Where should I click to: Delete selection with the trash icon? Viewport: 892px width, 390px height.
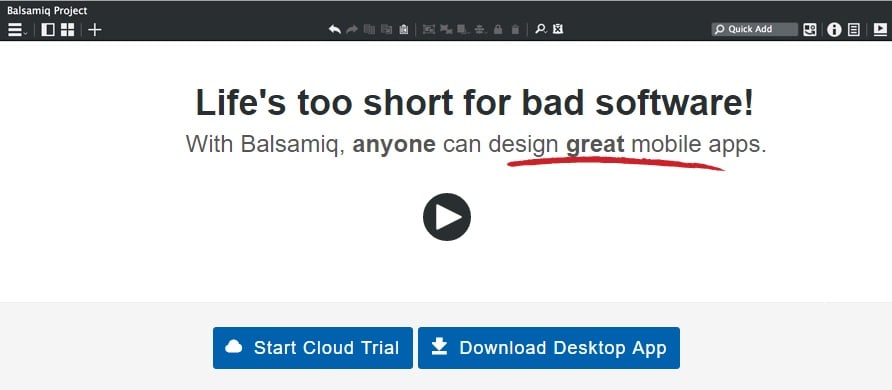coord(515,30)
